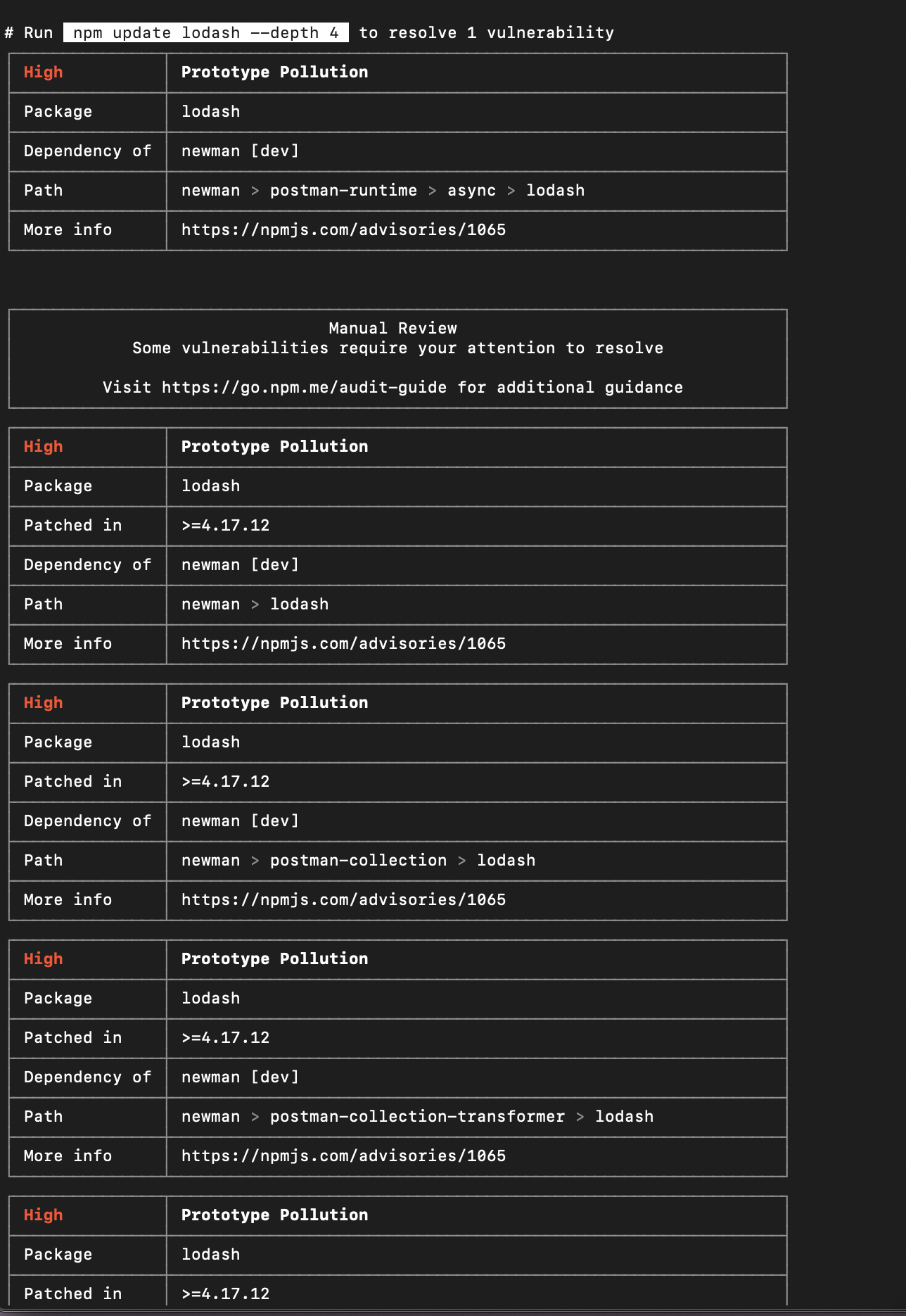Click "High" in the "postman-collection > lodash" table
906x1316 pixels.
(43, 703)
